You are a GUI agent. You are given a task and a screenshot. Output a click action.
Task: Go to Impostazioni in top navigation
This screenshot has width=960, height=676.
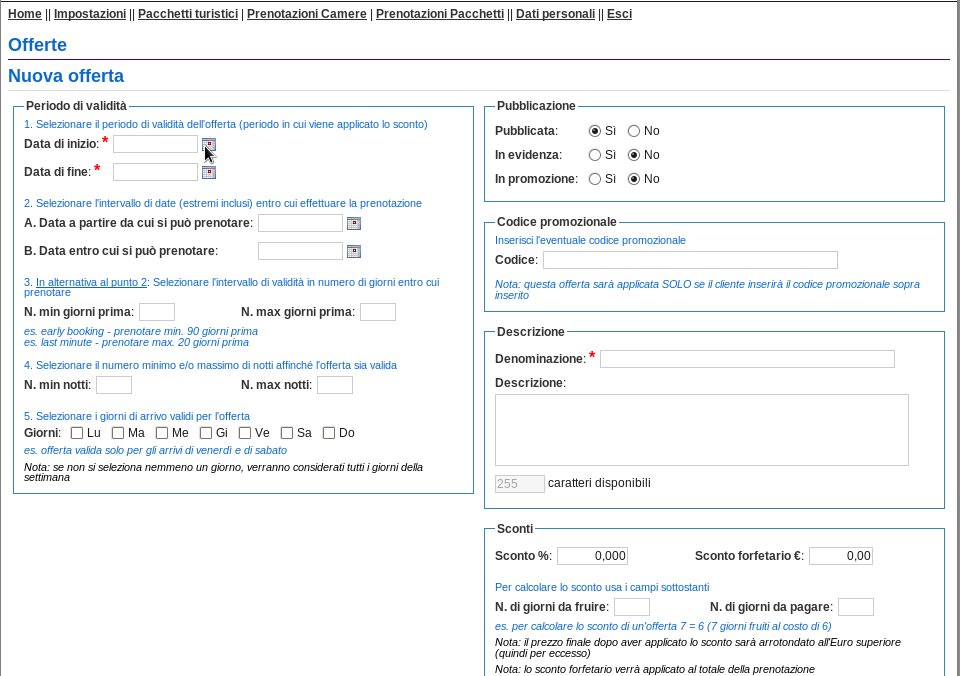tap(90, 13)
